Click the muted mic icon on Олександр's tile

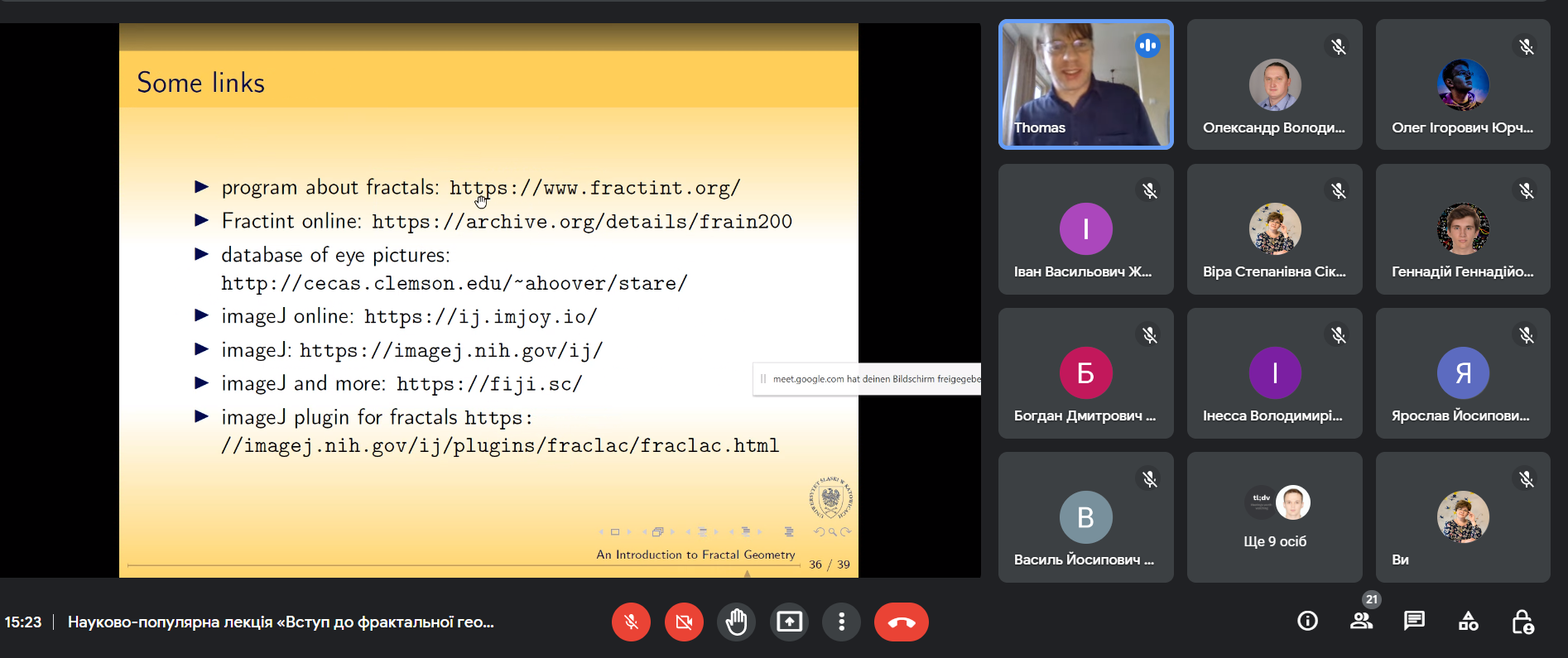(x=1338, y=46)
